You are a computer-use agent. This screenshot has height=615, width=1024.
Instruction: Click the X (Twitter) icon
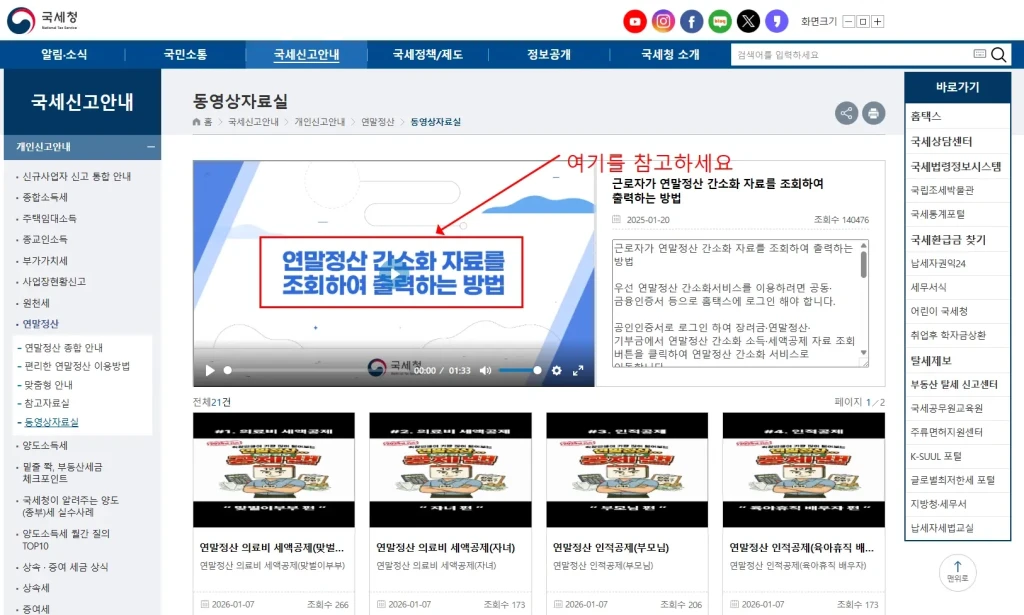click(x=748, y=21)
